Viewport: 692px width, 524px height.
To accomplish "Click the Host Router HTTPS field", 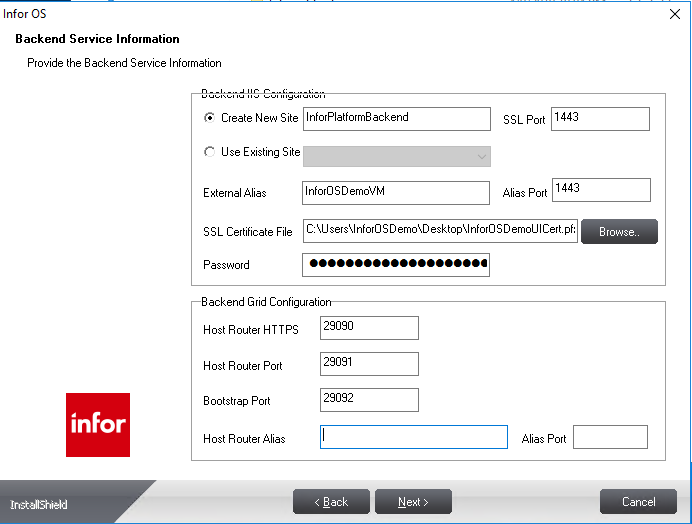I will tap(369, 328).
